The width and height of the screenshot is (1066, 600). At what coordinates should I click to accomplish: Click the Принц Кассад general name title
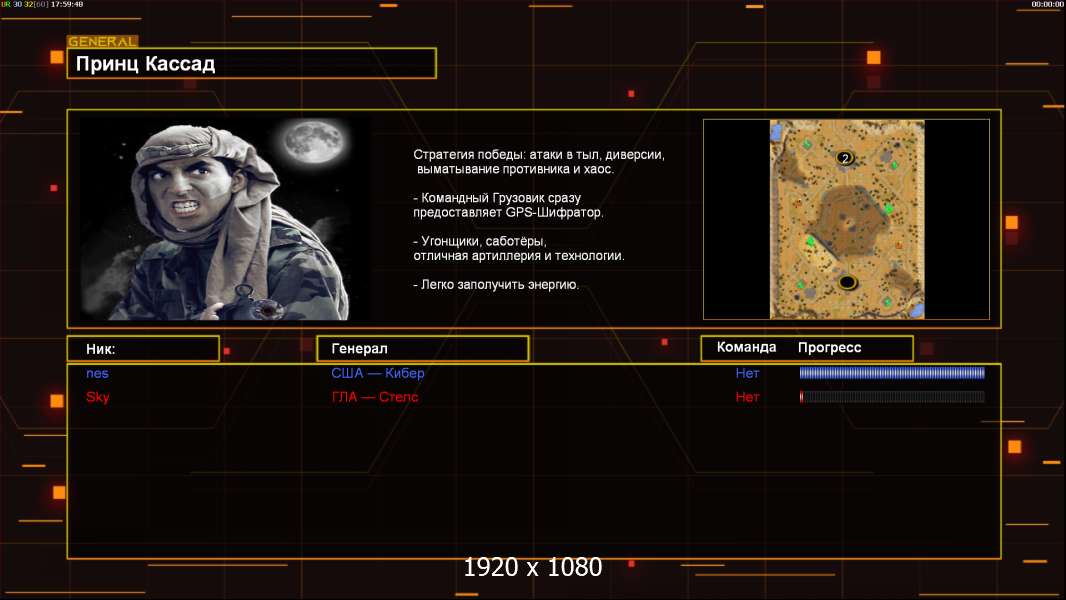point(145,64)
